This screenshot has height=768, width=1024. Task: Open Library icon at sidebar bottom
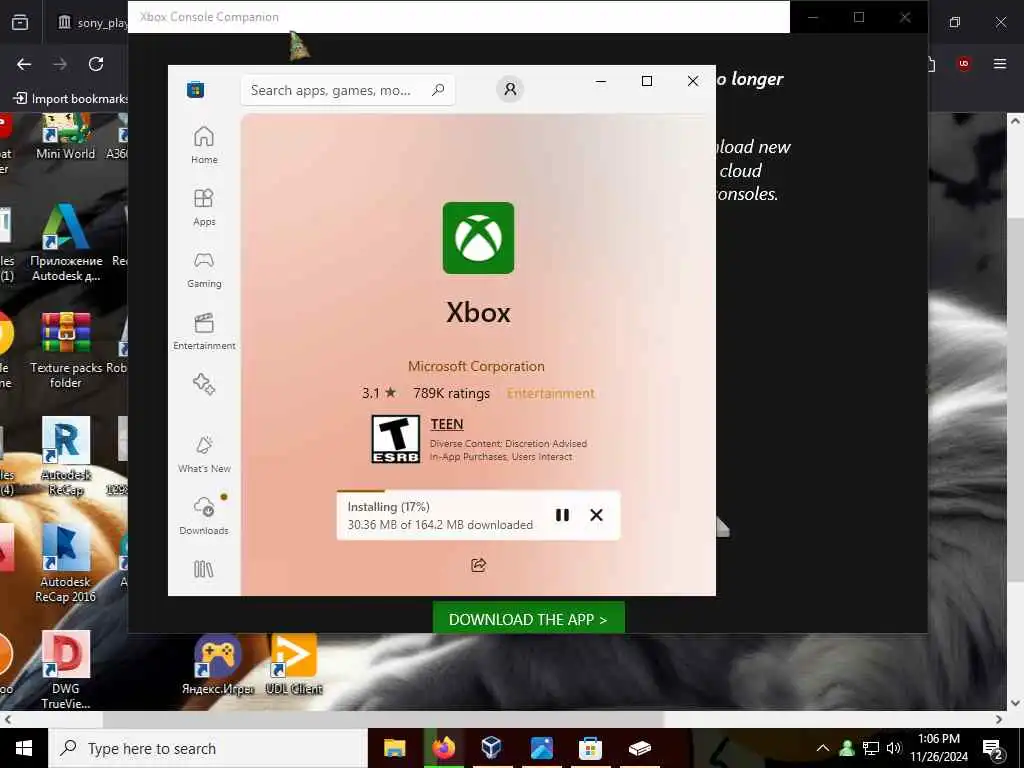pos(204,569)
